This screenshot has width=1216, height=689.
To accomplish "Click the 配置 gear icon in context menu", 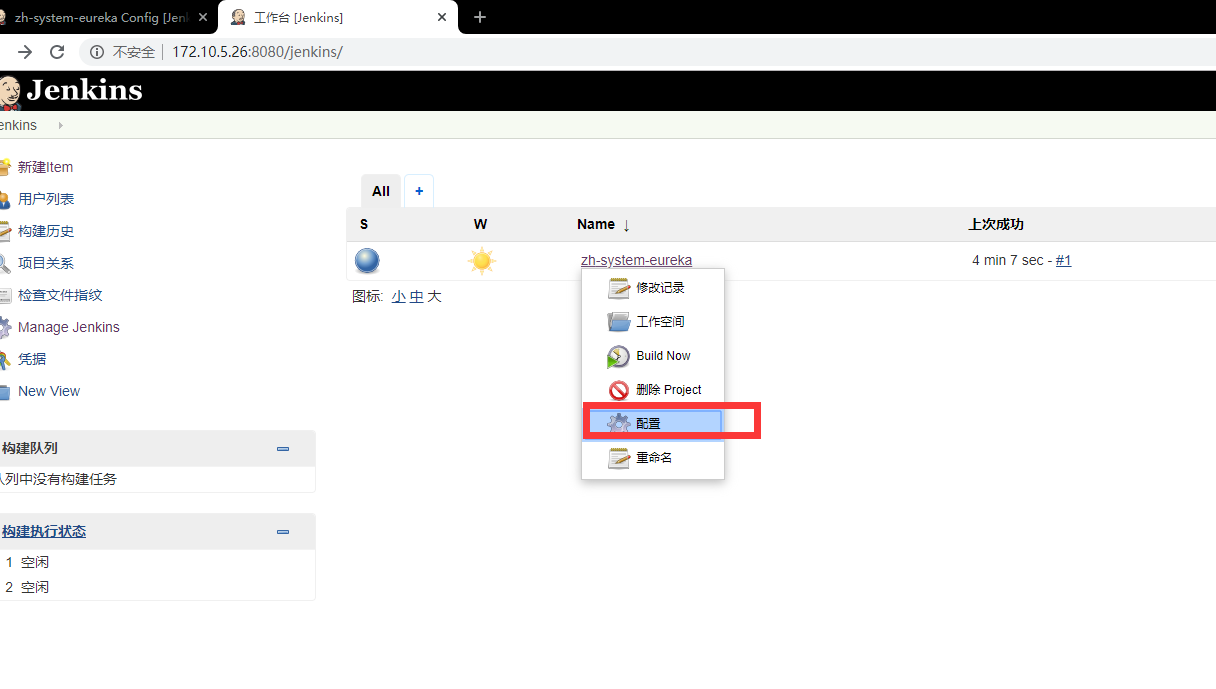I will (619, 424).
